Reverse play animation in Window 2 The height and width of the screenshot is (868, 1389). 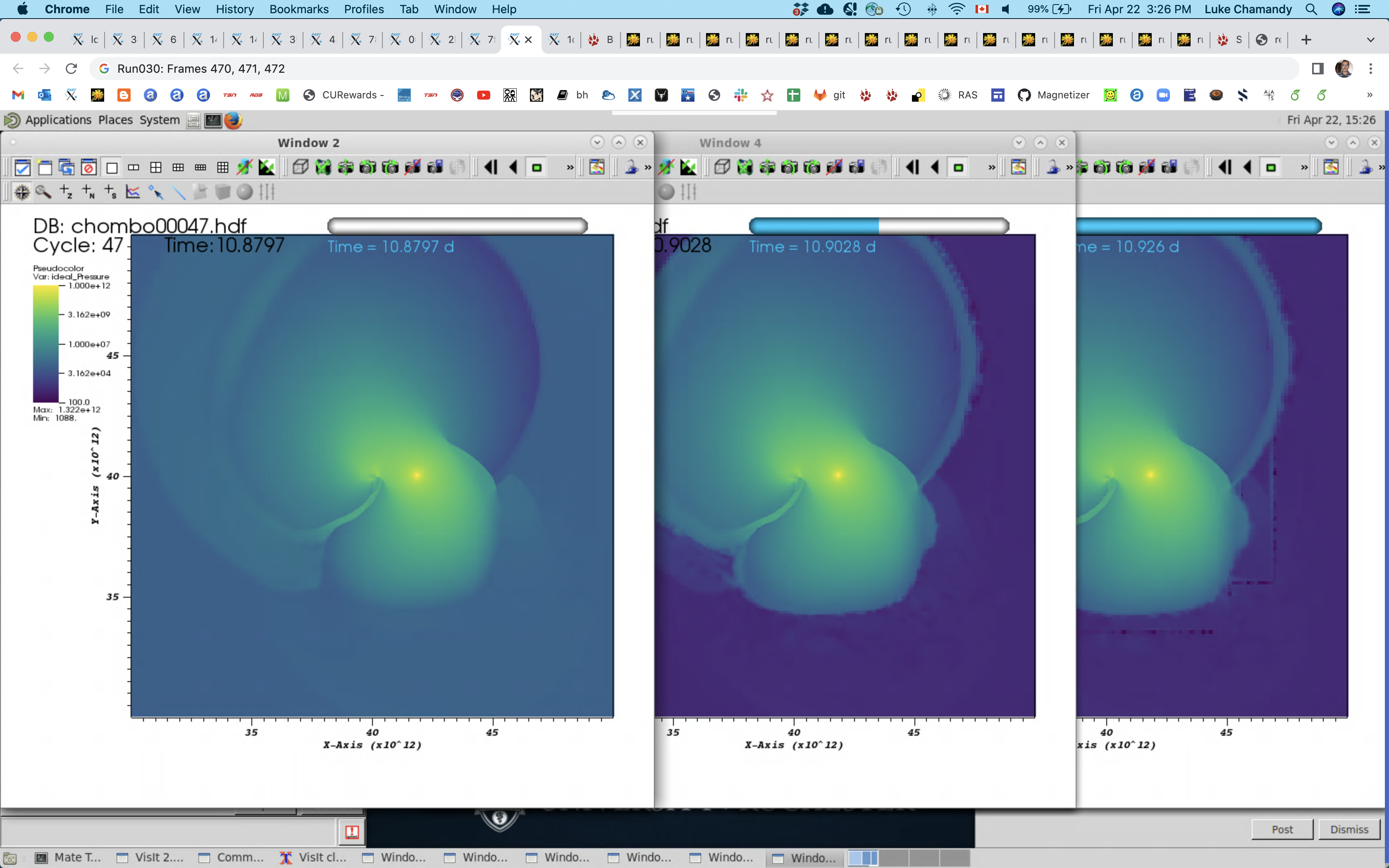(513, 168)
